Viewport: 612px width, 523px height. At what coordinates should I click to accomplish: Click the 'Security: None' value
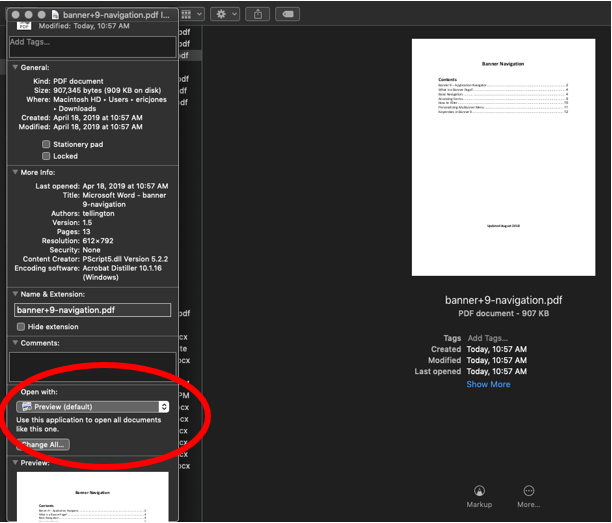coord(91,250)
